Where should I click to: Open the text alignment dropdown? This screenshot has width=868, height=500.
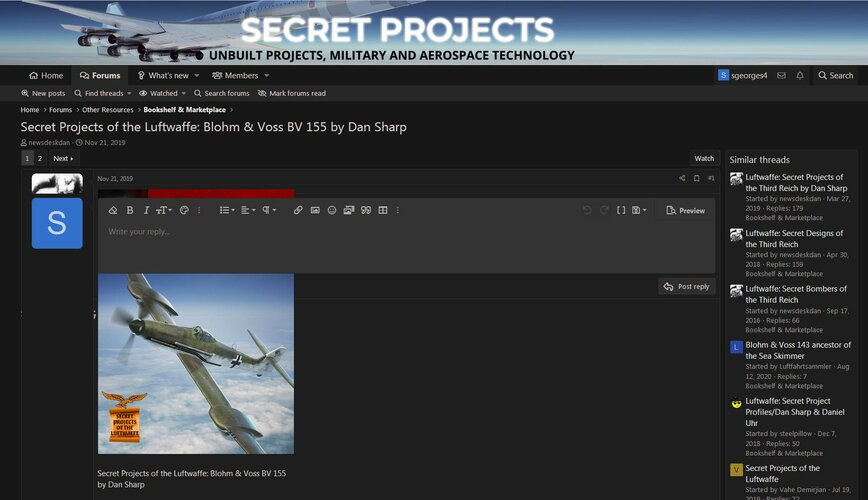pos(248,210)
